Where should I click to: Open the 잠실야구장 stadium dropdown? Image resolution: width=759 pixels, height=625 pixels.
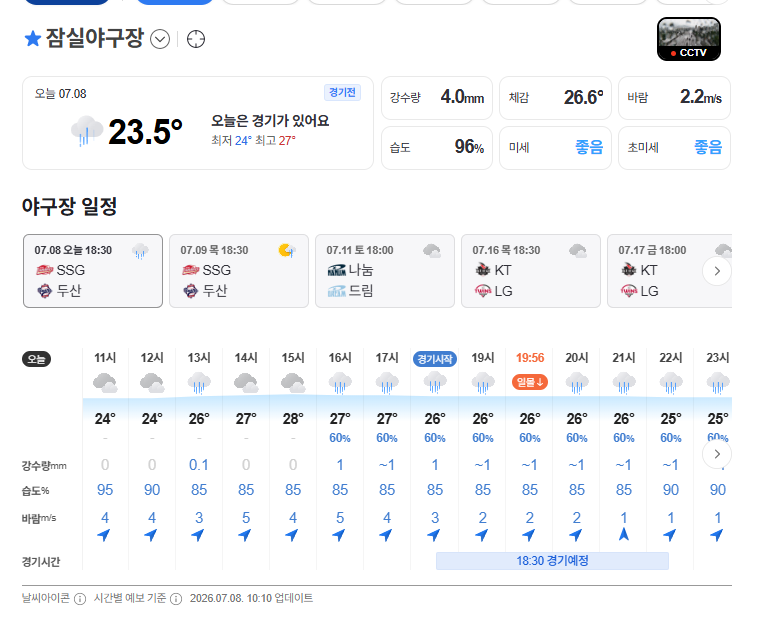160,39
